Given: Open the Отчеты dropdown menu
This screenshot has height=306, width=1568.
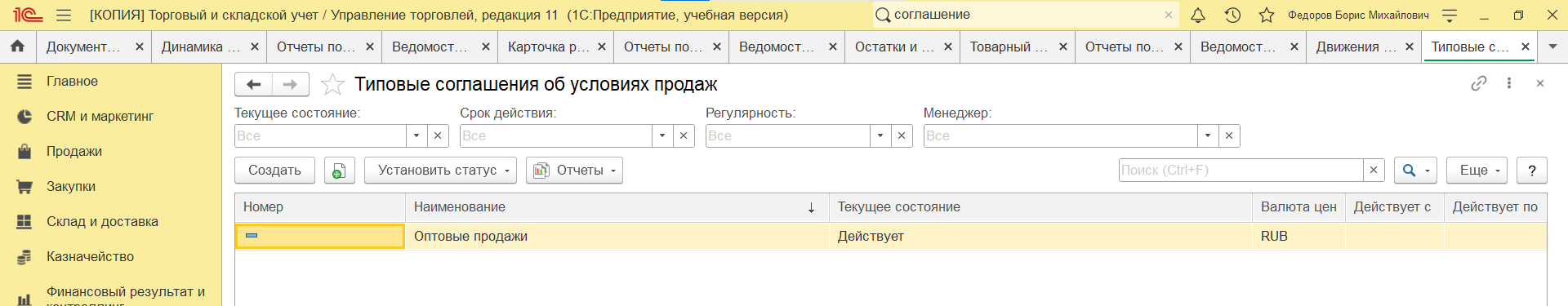Looking at the screenshot, I should pos(574,170).
